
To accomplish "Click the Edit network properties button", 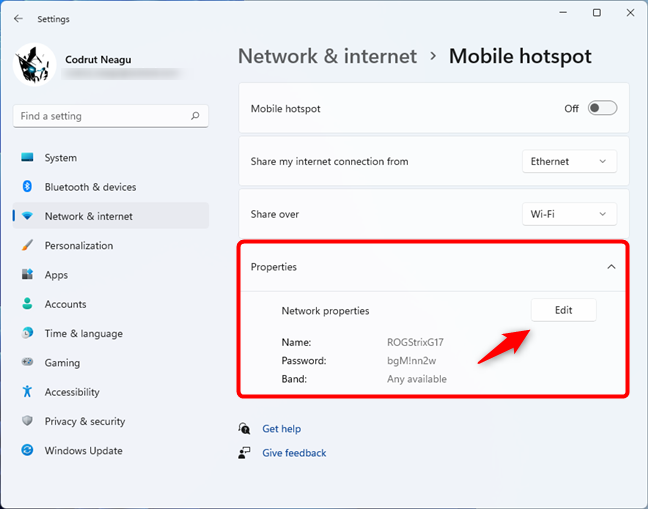I will [x=563, y=310].
